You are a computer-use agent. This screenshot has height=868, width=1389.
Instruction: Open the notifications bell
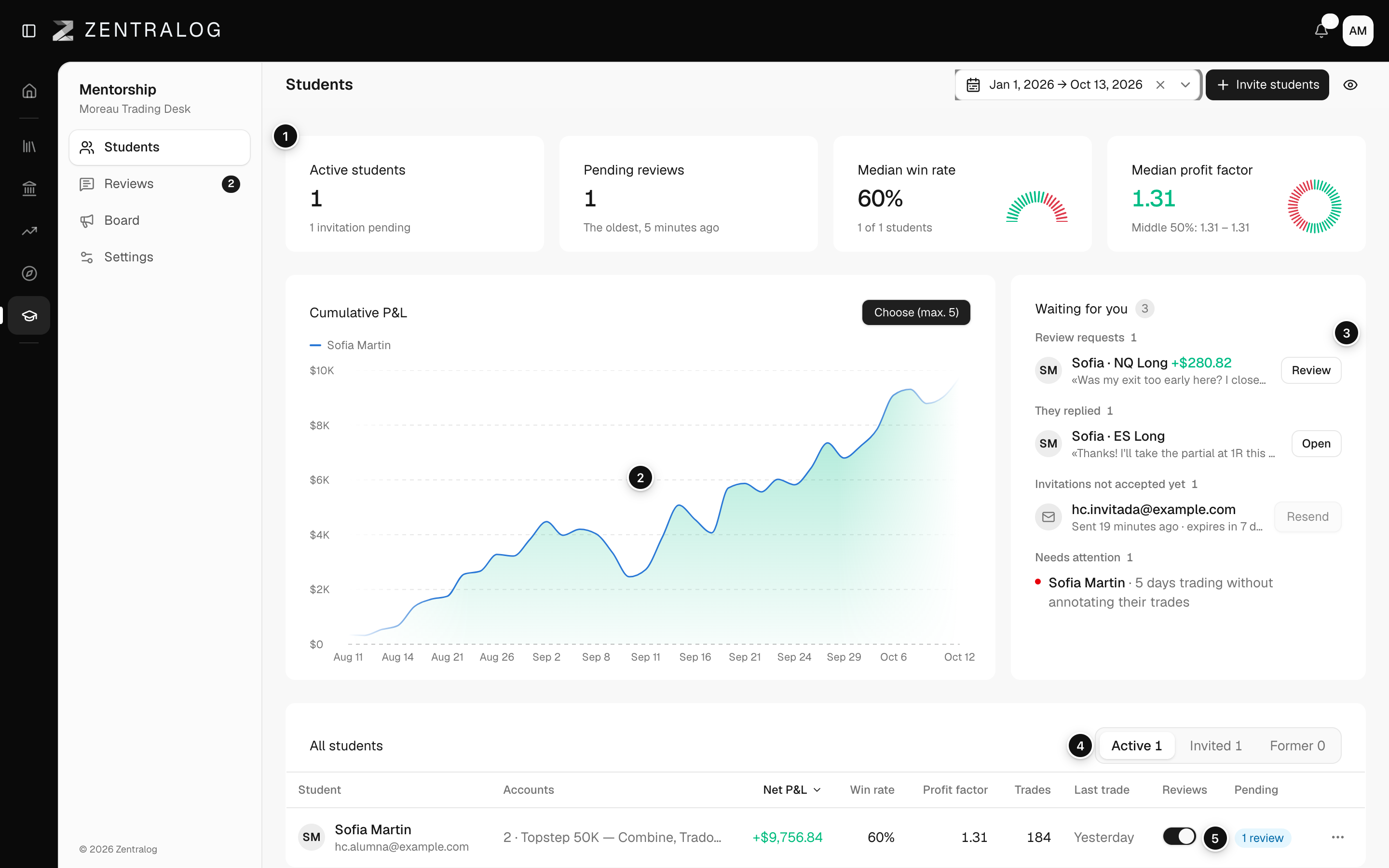pyautogui.click(x=1321, y=31)
